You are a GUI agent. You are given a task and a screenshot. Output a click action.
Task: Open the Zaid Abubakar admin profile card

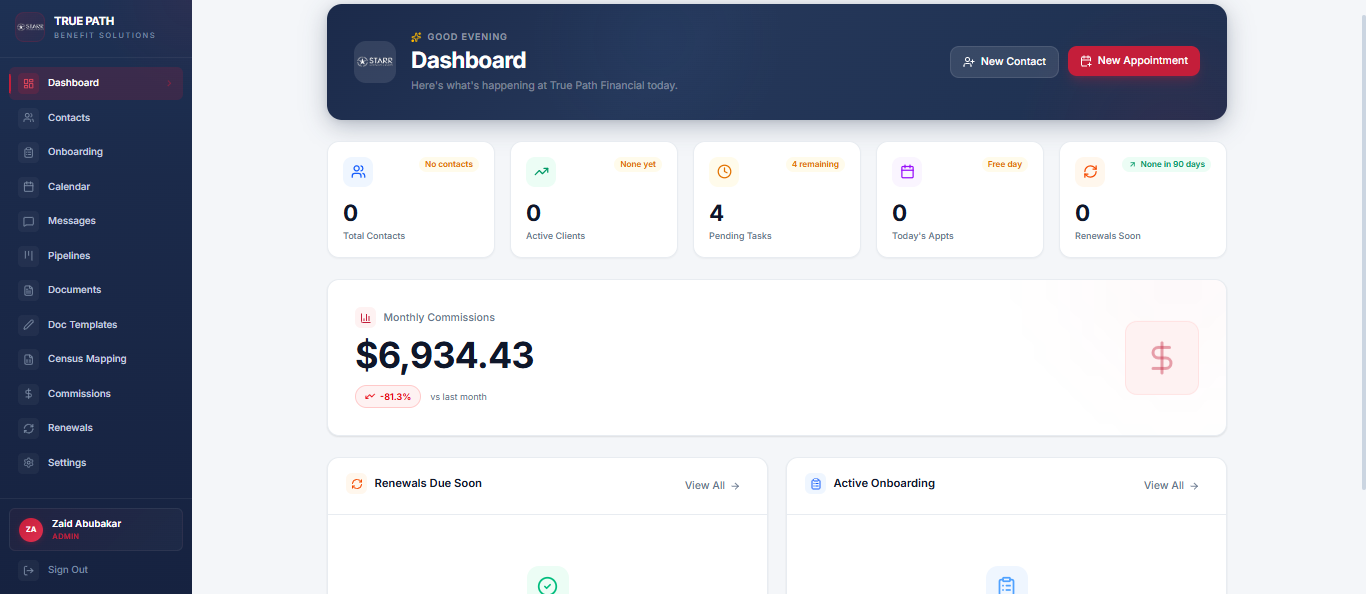(95, 529)
